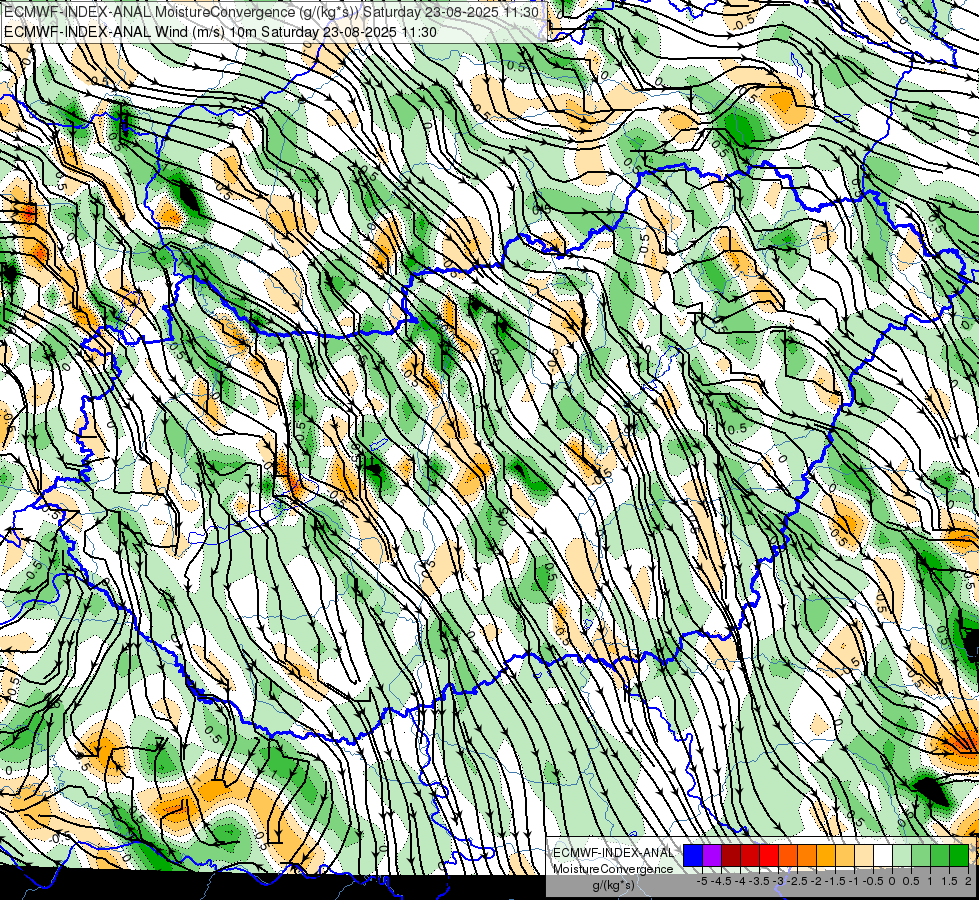Viewport: 979px width, 900px height.
Task: Select the legend swatch between -3.5 and -3
Action: click(x=769, y=855)
